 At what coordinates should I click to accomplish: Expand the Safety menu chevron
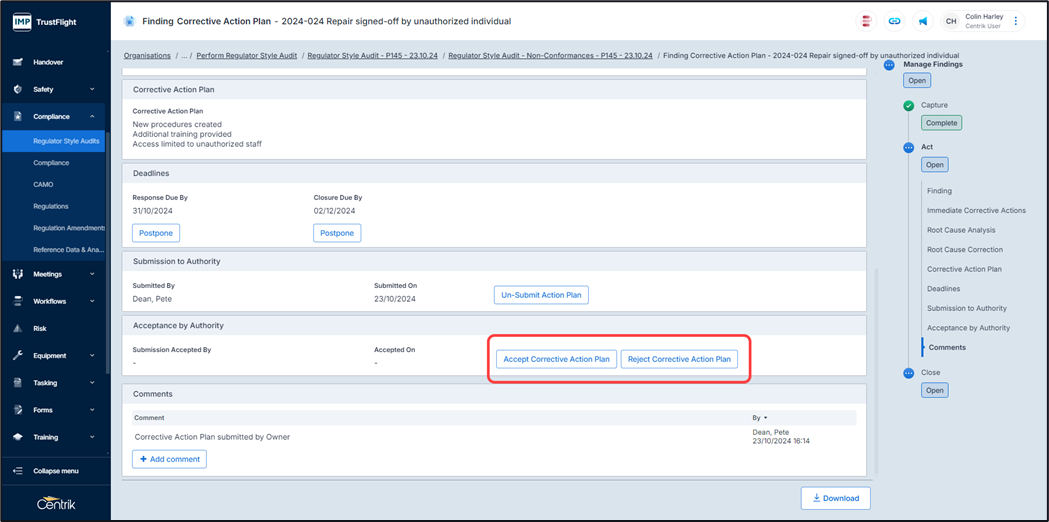coord(92,89)
